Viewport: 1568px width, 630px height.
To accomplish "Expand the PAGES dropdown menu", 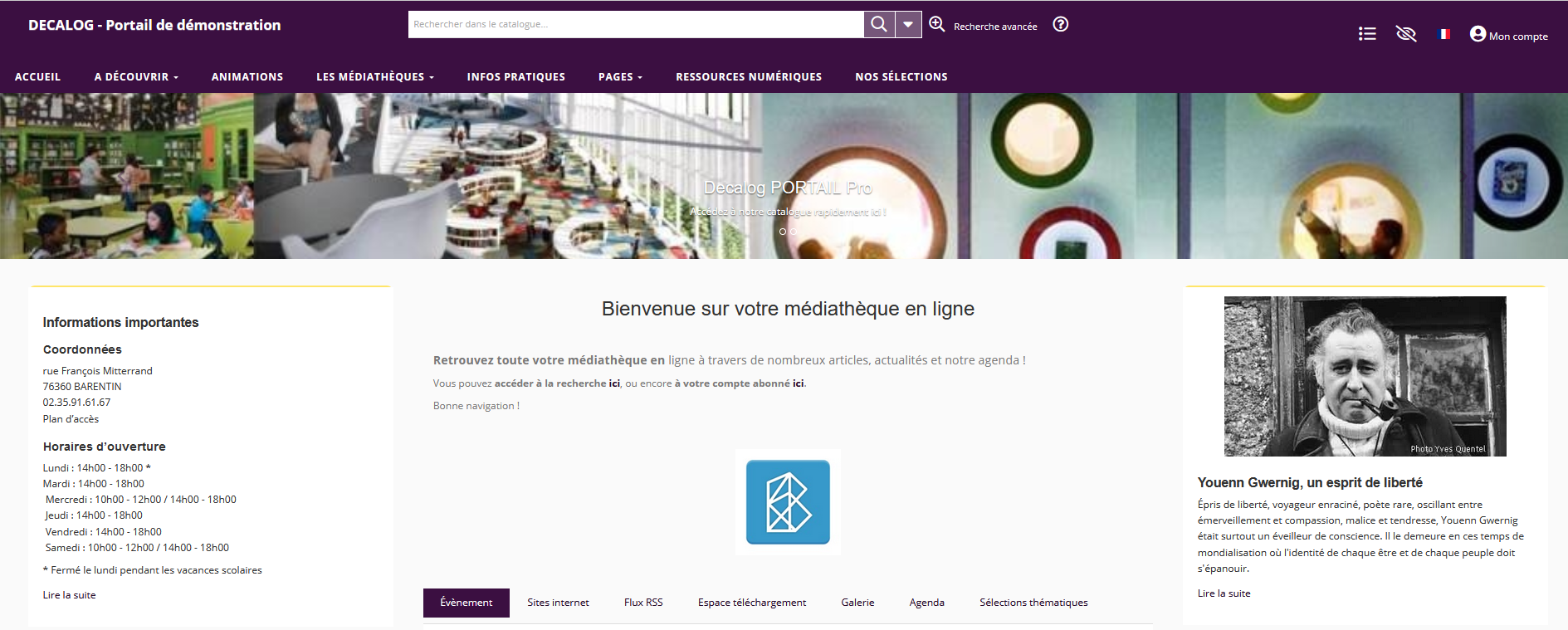I will tap(620, 76).
